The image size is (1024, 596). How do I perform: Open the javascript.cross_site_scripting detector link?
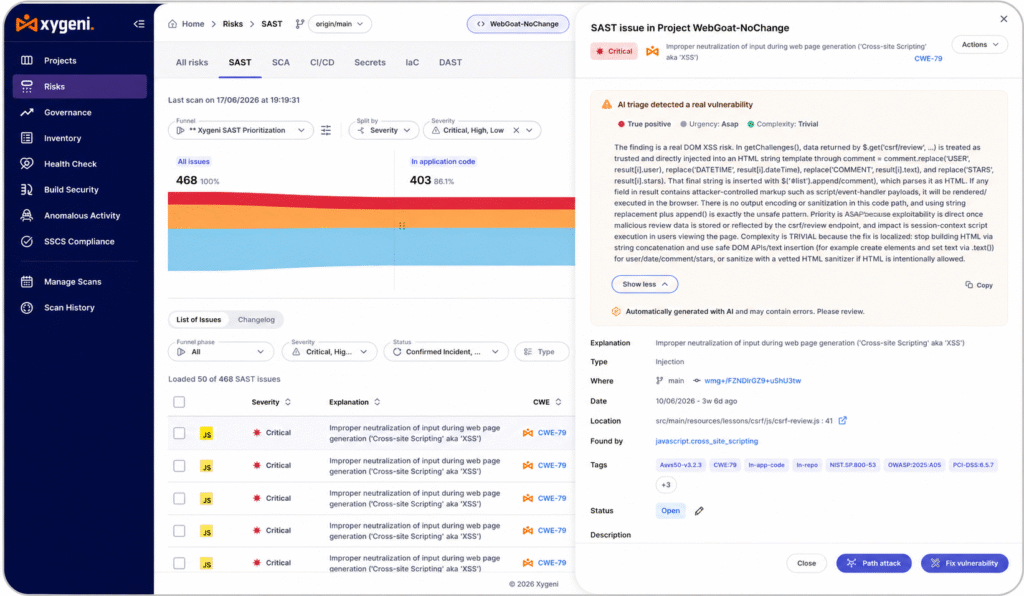(x=707, y=441)
